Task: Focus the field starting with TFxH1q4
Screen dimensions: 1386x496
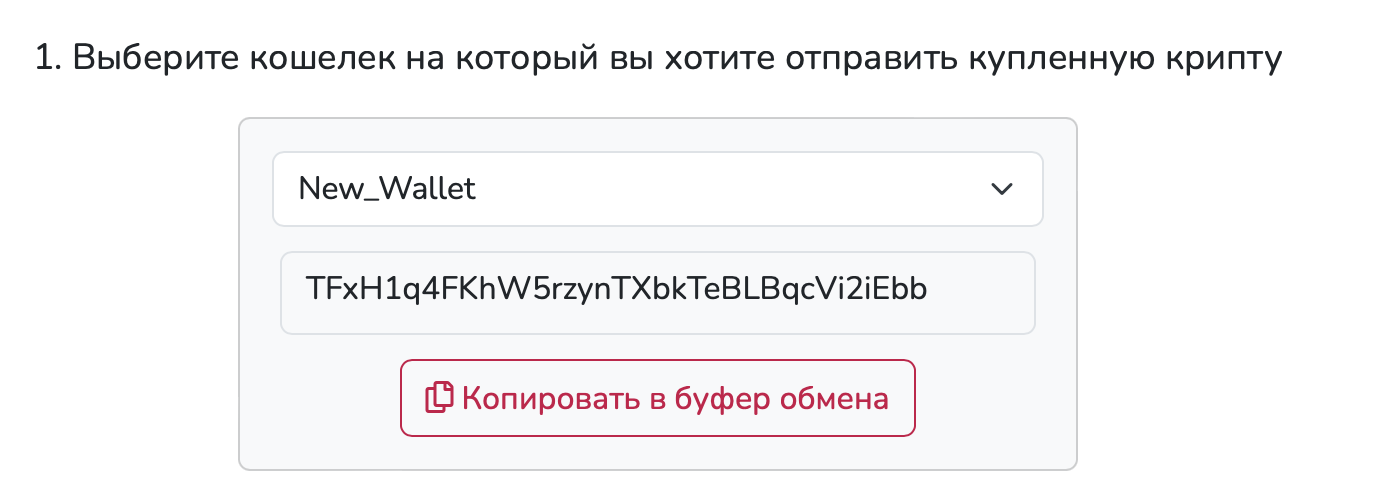Action: pos(657,292)
